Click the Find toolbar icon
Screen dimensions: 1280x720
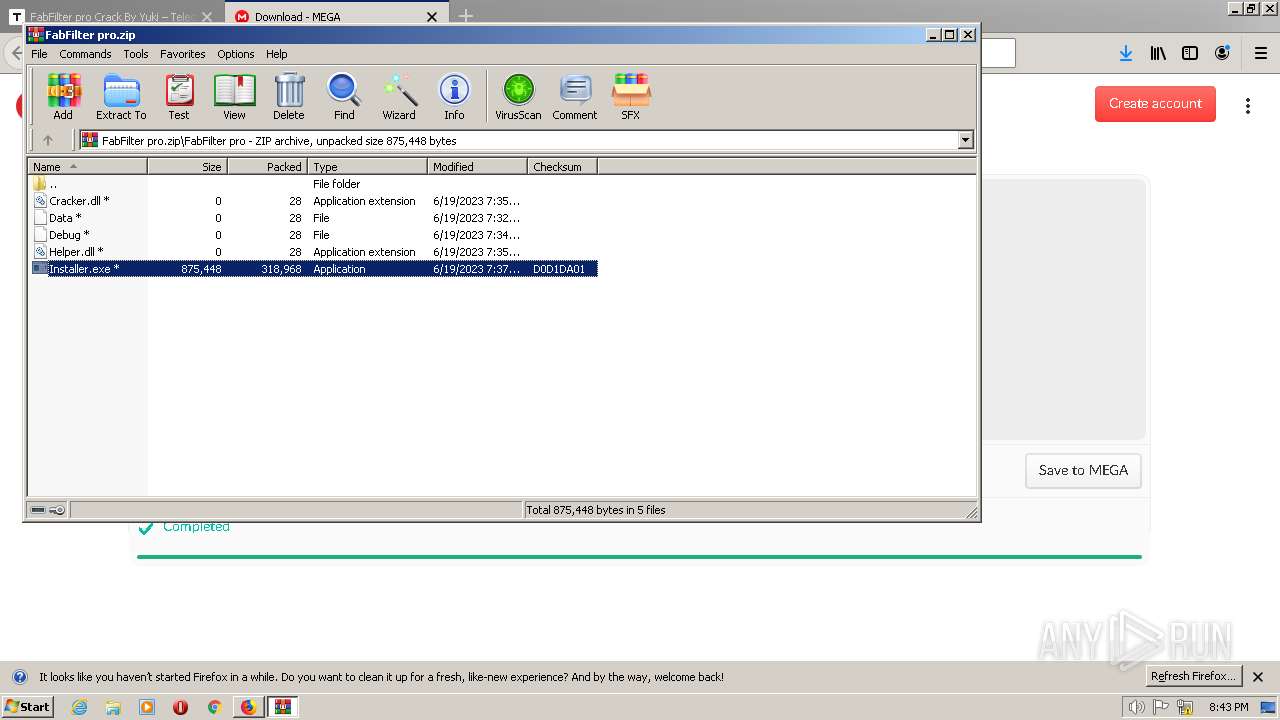(x=344, y=97)
